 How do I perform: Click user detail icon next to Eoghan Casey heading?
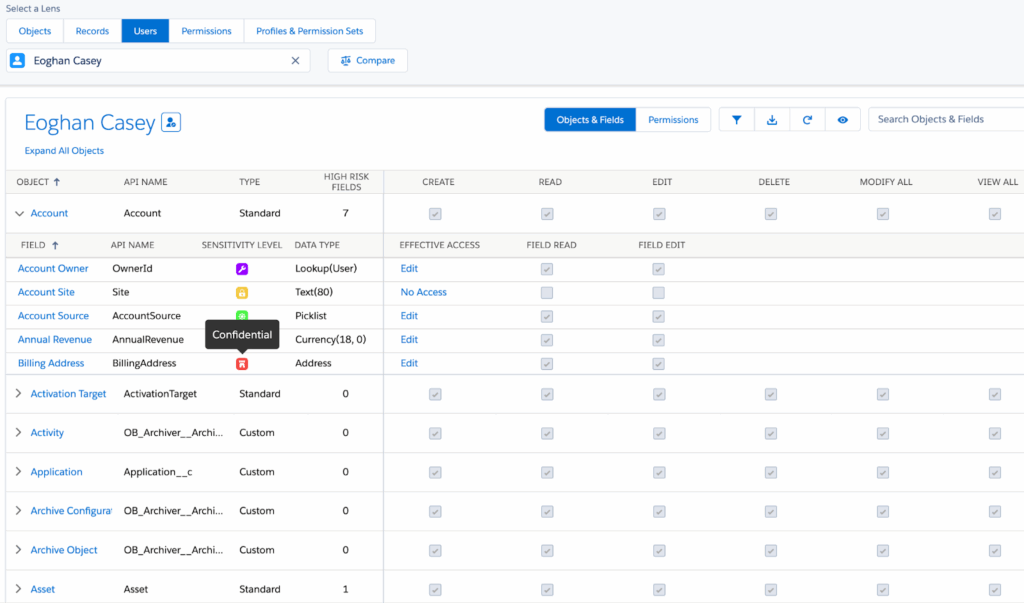tap(171, 122)
